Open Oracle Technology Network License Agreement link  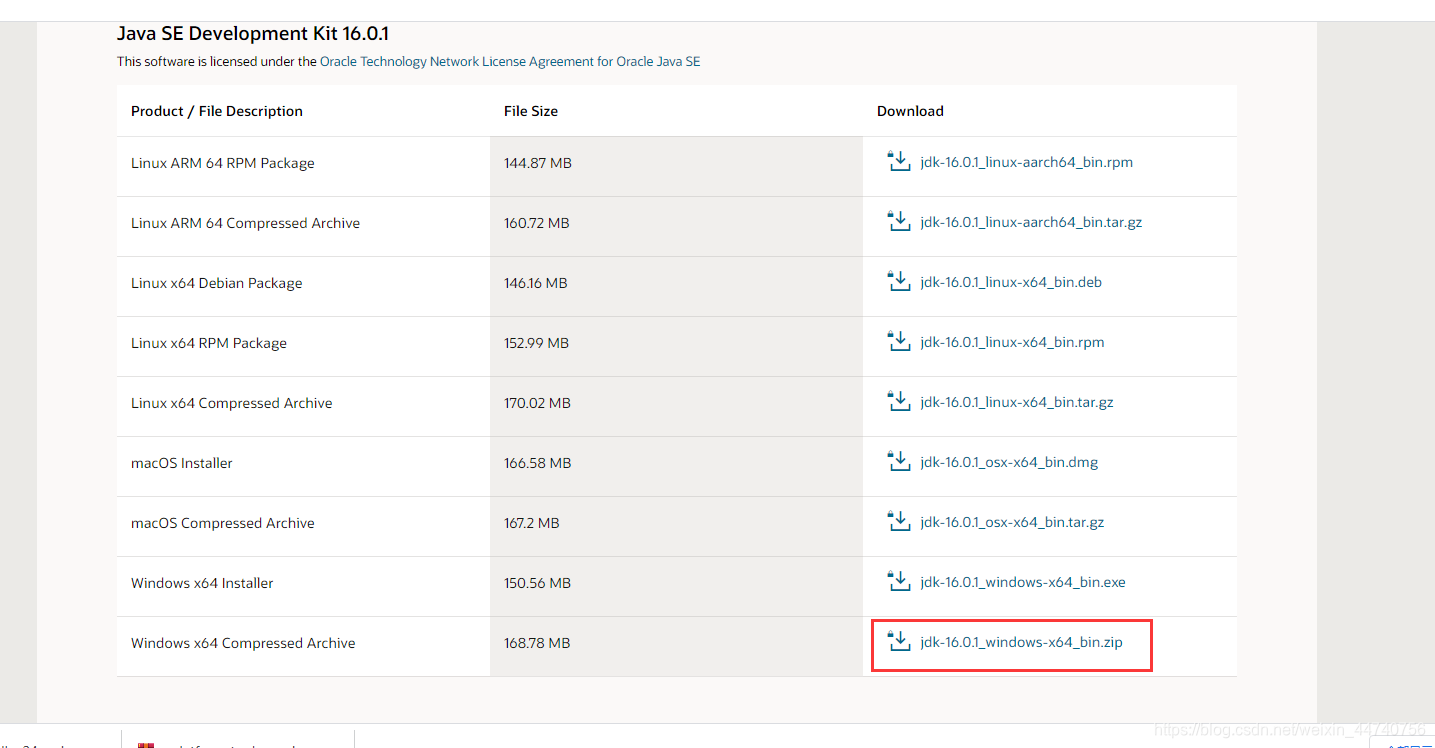click(x=510, y=61)
